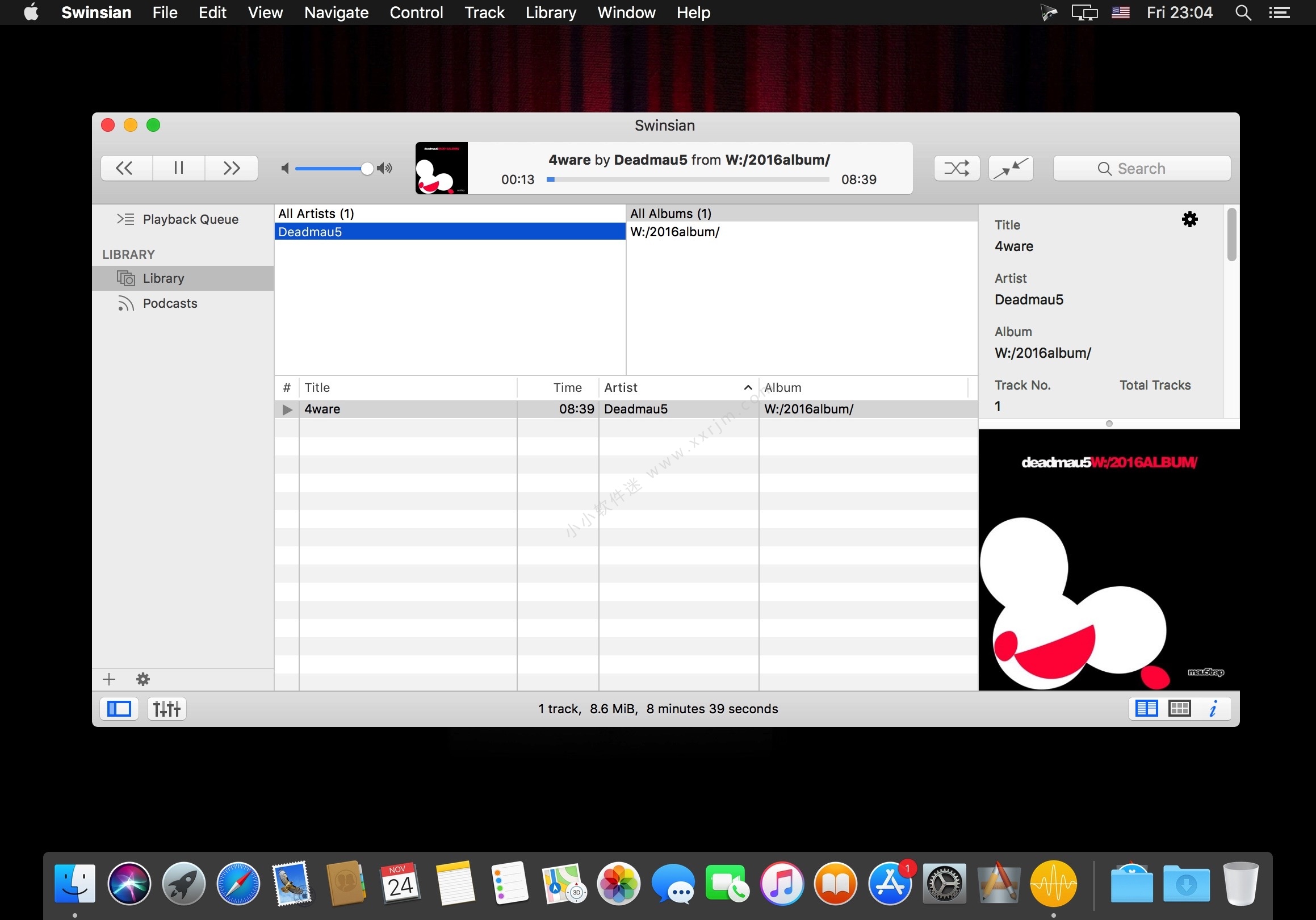Open the Library menu in menu bar
The width and height of the screenshot is (1316, 920).
[551, 12]
